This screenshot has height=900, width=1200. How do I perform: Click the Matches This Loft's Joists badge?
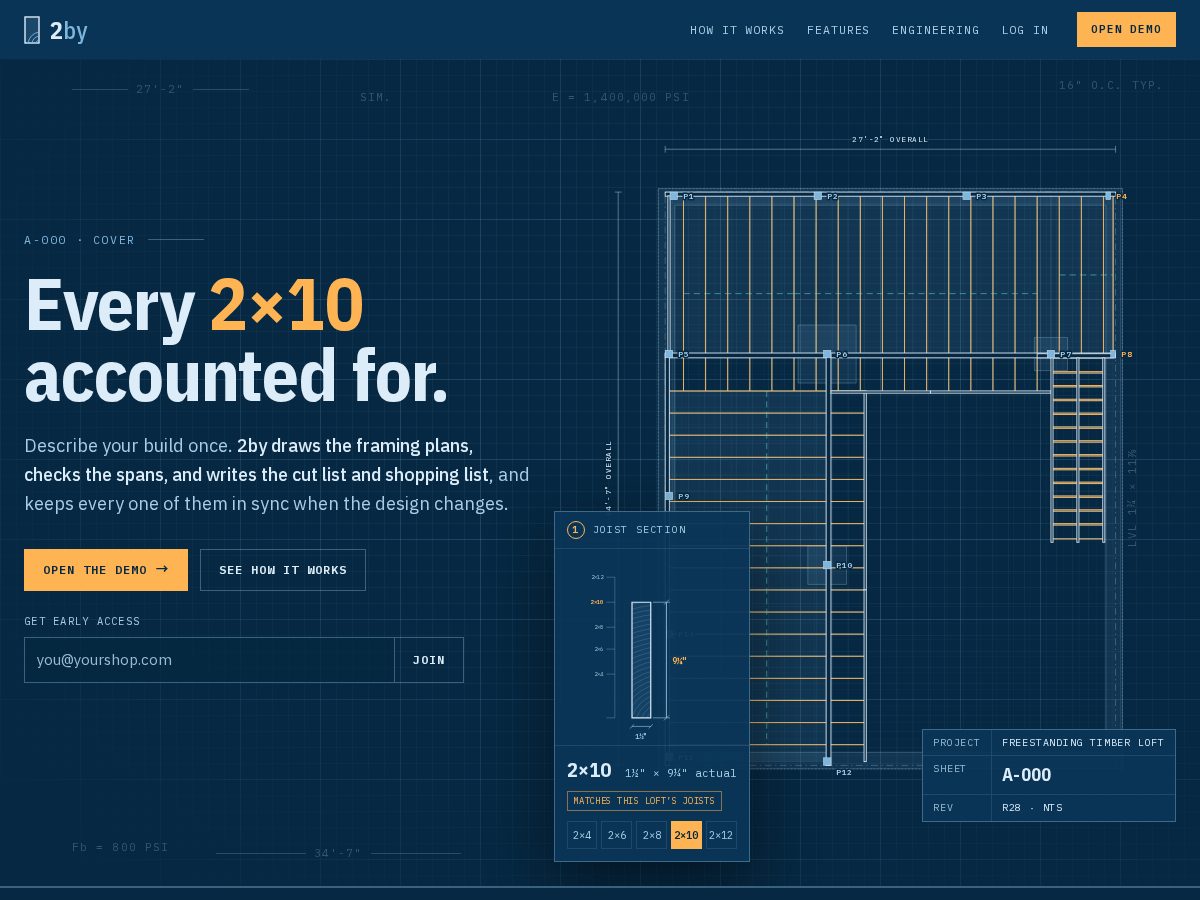tap(644, 801)
